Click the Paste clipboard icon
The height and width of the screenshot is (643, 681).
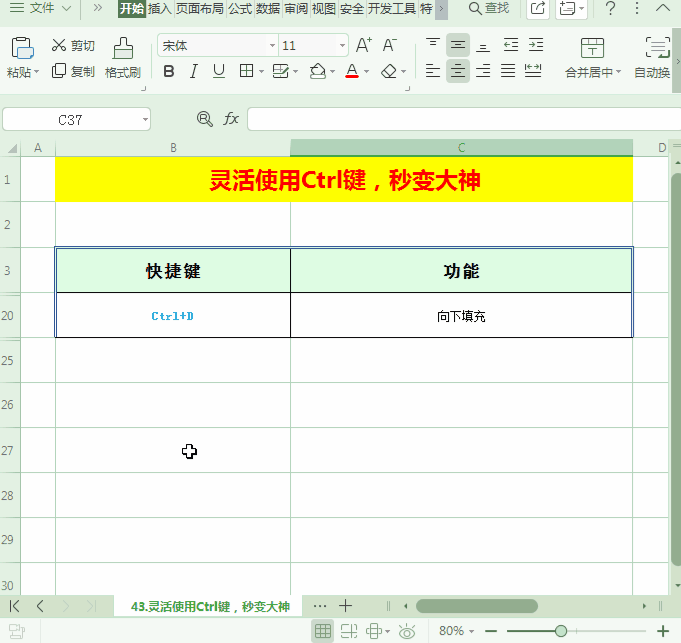coord(23,48)
